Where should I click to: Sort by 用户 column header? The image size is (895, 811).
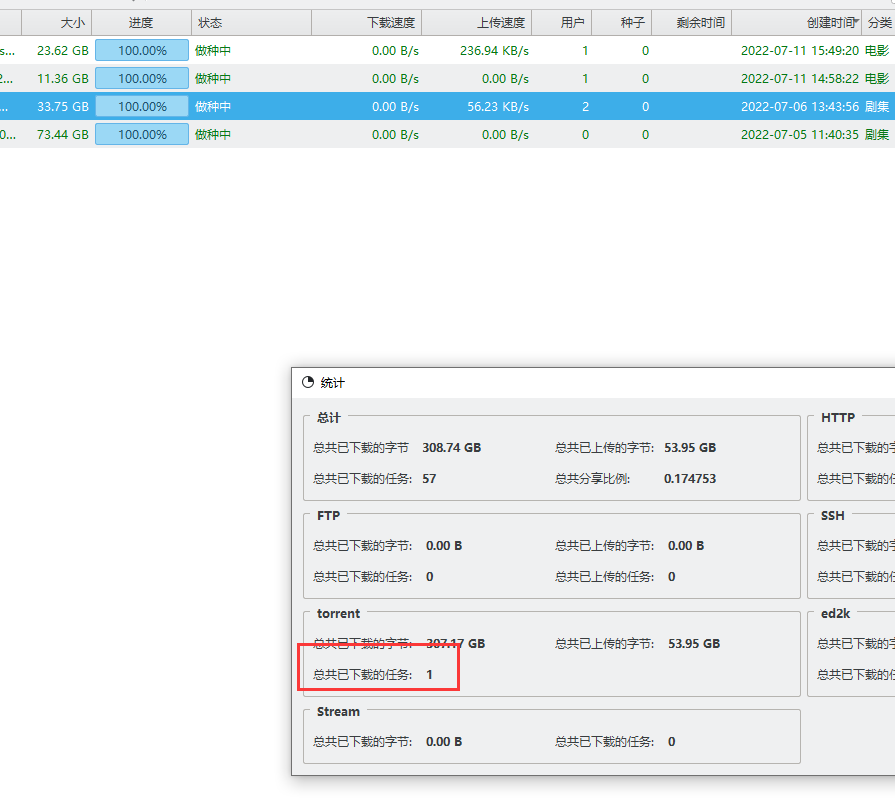pyautogui.click(x=562, y=23)
